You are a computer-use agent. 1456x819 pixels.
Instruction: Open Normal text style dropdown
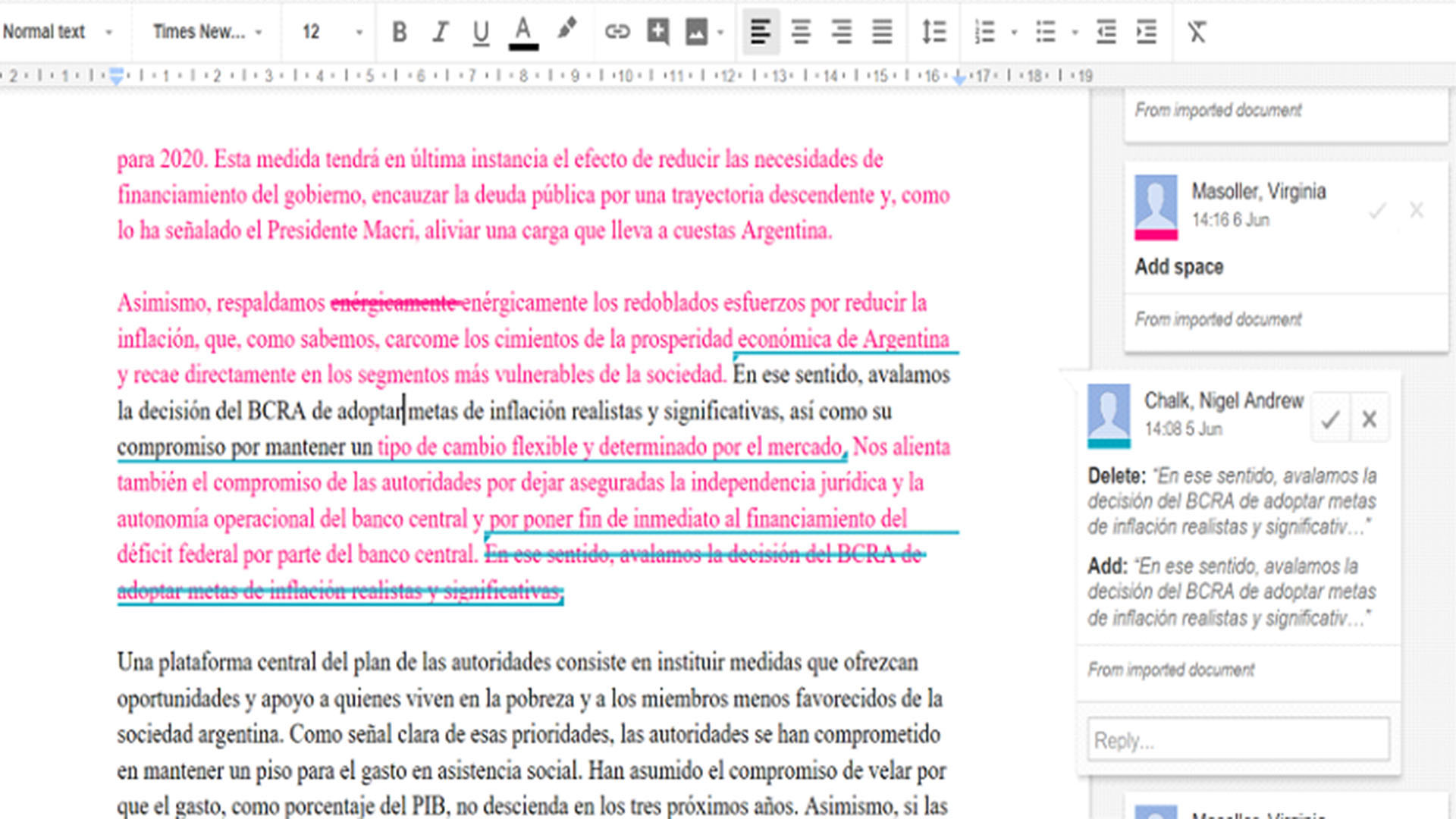(x=58, y=32)
